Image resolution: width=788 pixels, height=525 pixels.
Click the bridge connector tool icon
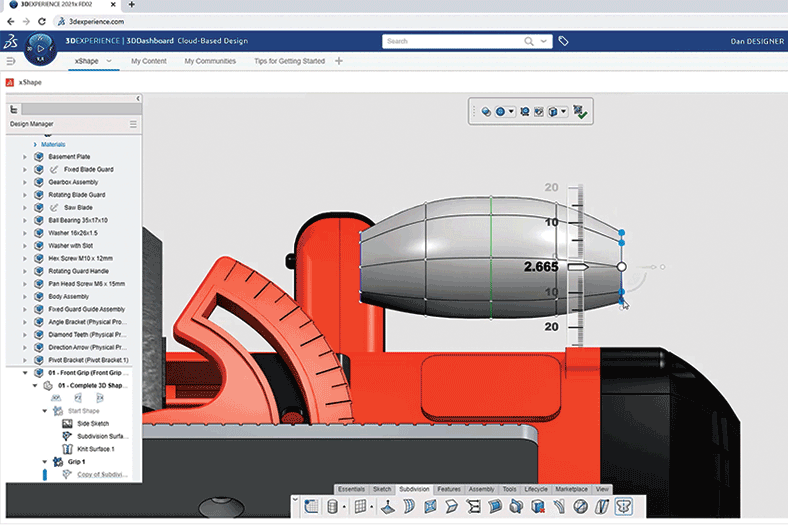point(473,506)
